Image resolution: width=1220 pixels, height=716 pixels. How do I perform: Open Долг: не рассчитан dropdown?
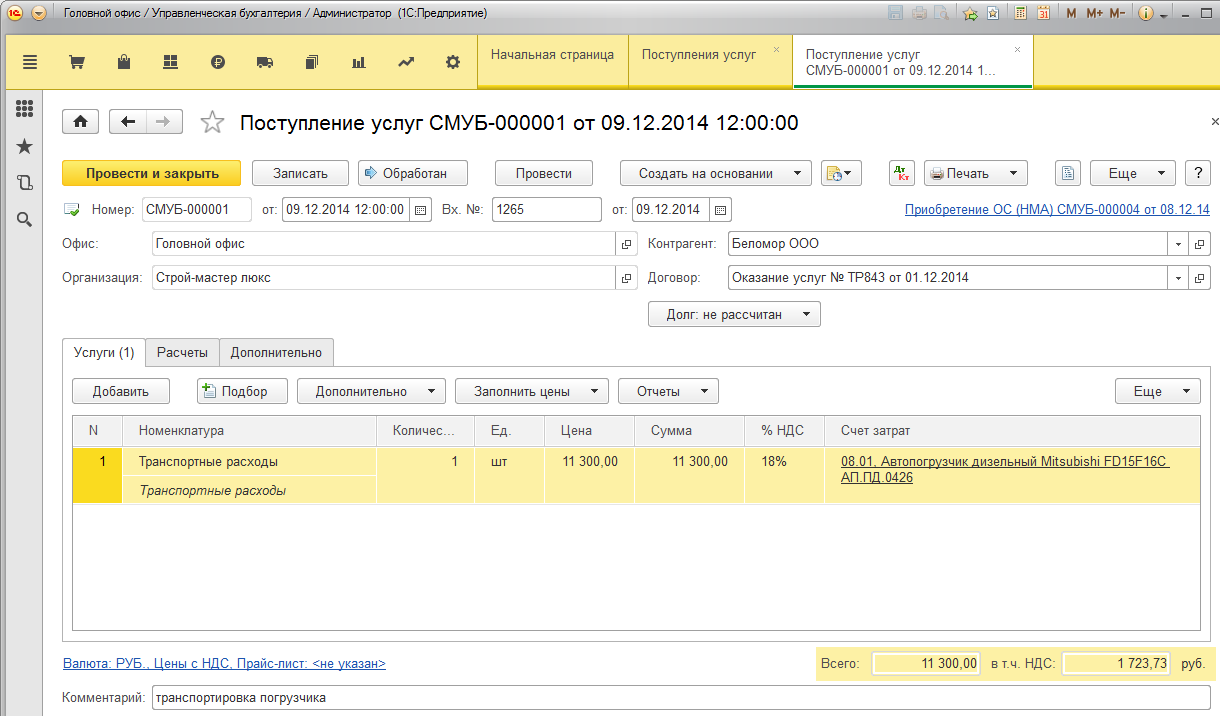735,314
